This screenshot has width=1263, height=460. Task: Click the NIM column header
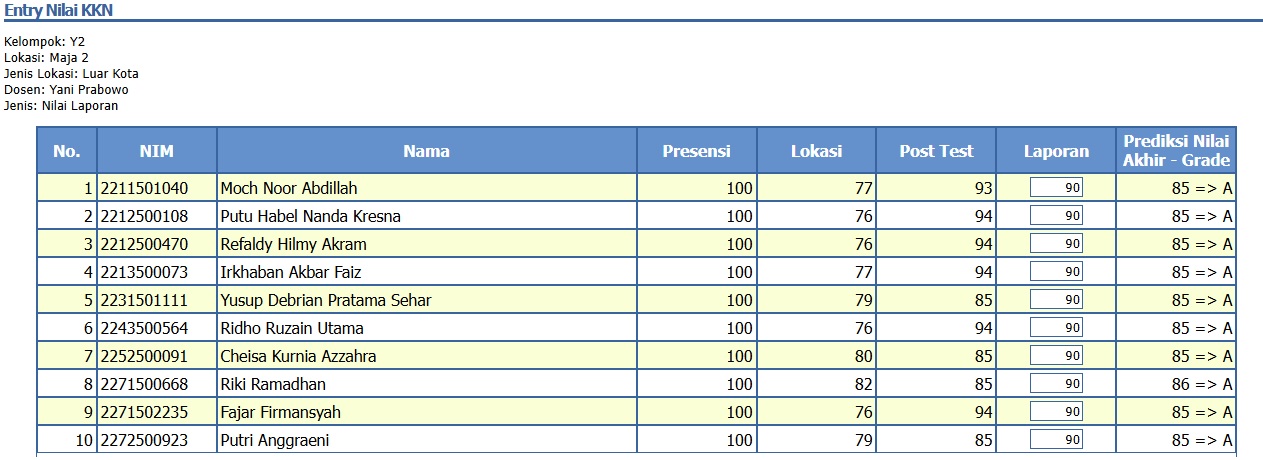point(157,151)
